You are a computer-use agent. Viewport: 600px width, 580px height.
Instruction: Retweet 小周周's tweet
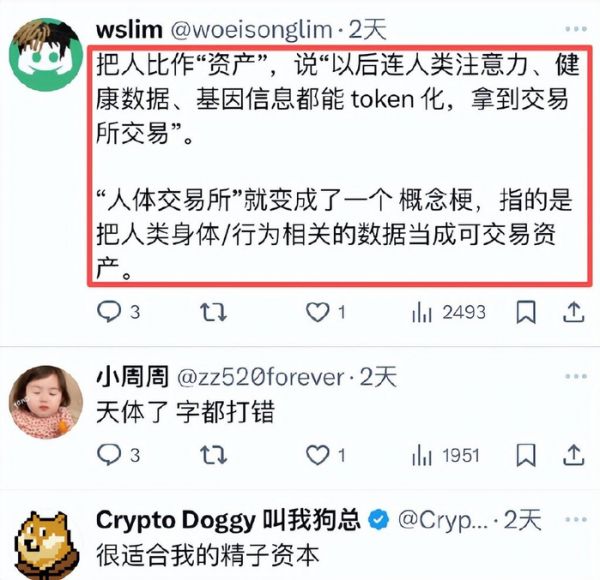(x=214, y=455)
